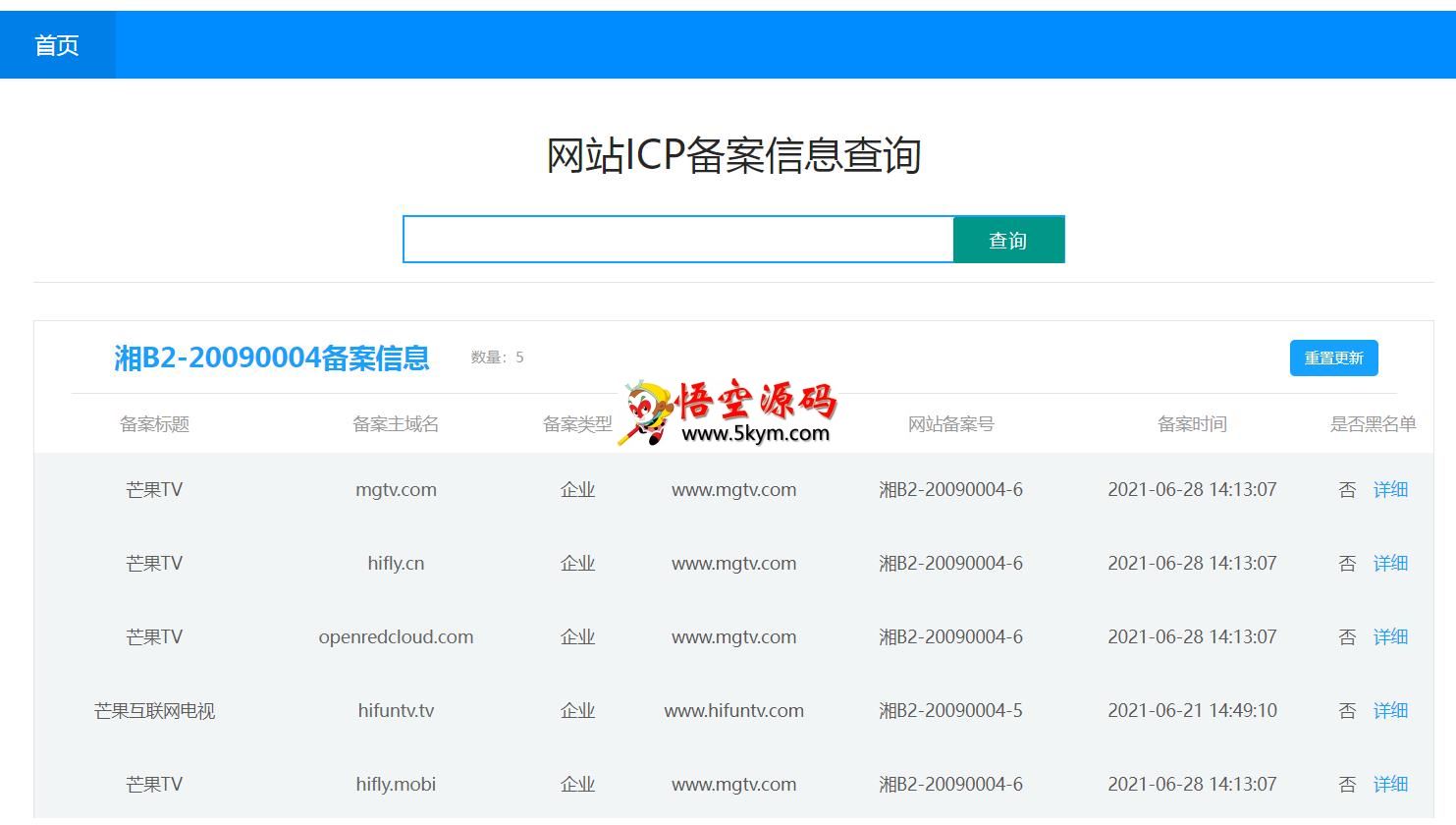Open the 首页 navigation tab

57,45
